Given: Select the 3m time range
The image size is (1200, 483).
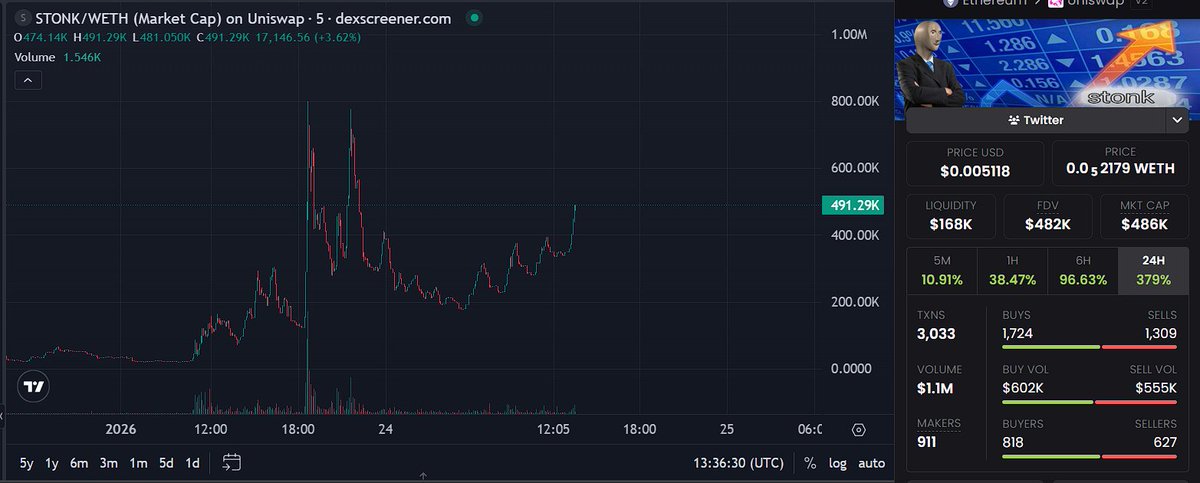Looking at the screenshot, I should [x=109, y=463].
